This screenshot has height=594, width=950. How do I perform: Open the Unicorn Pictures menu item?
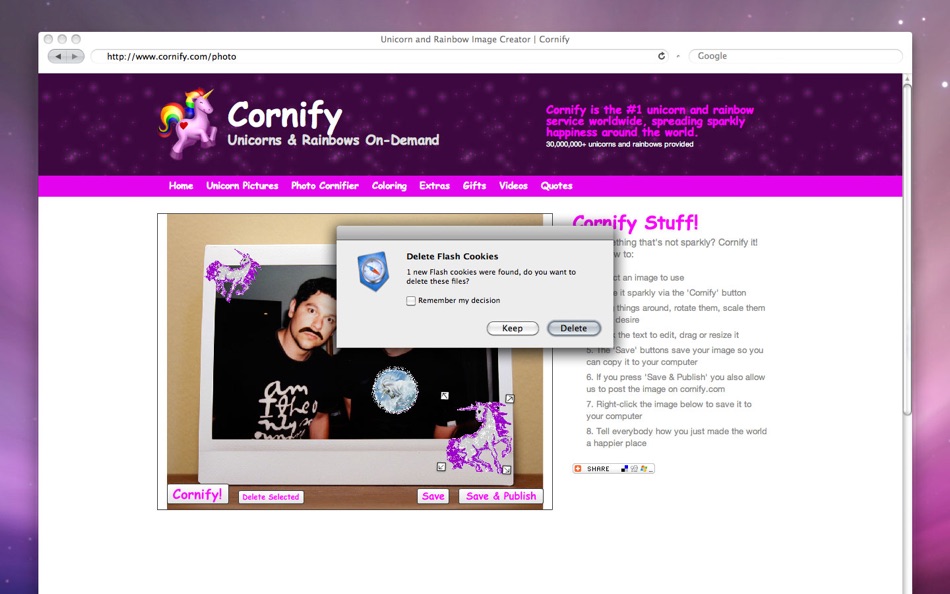242,185
